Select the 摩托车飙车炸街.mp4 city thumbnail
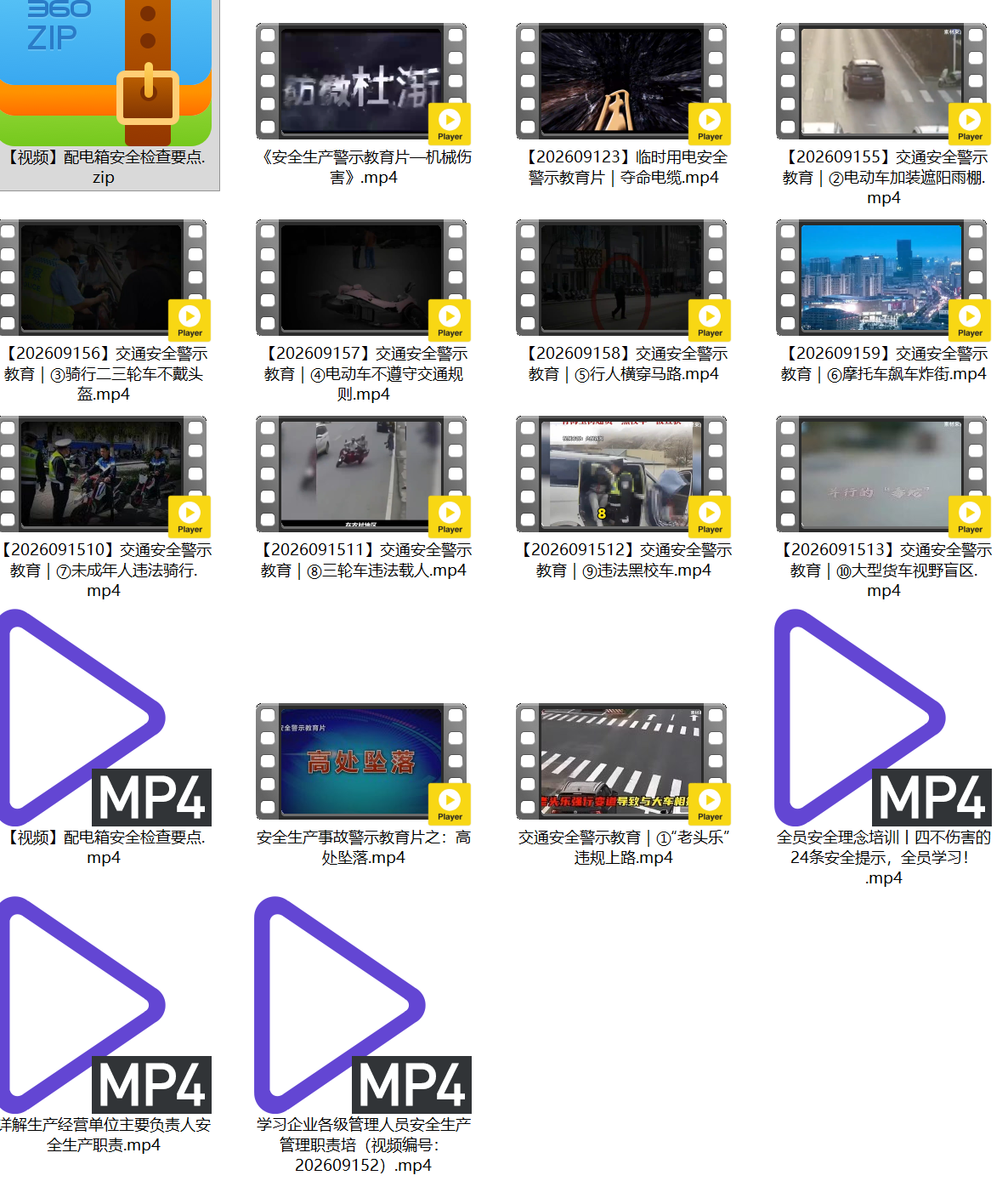Viewport: 1008px width, 1181px height. (x=881, y=278)
